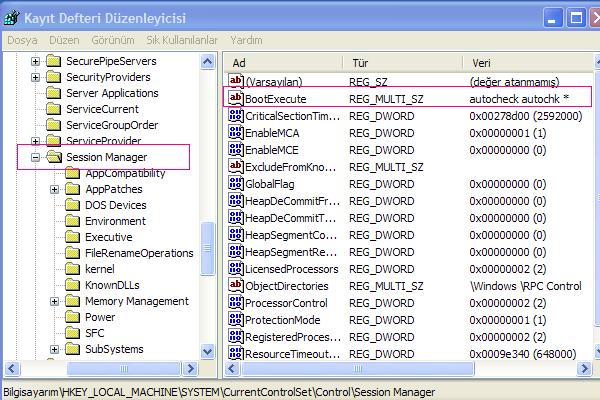Expand the SubSystems key
This screenshot has height=400, width=600.
click(54, 349)
